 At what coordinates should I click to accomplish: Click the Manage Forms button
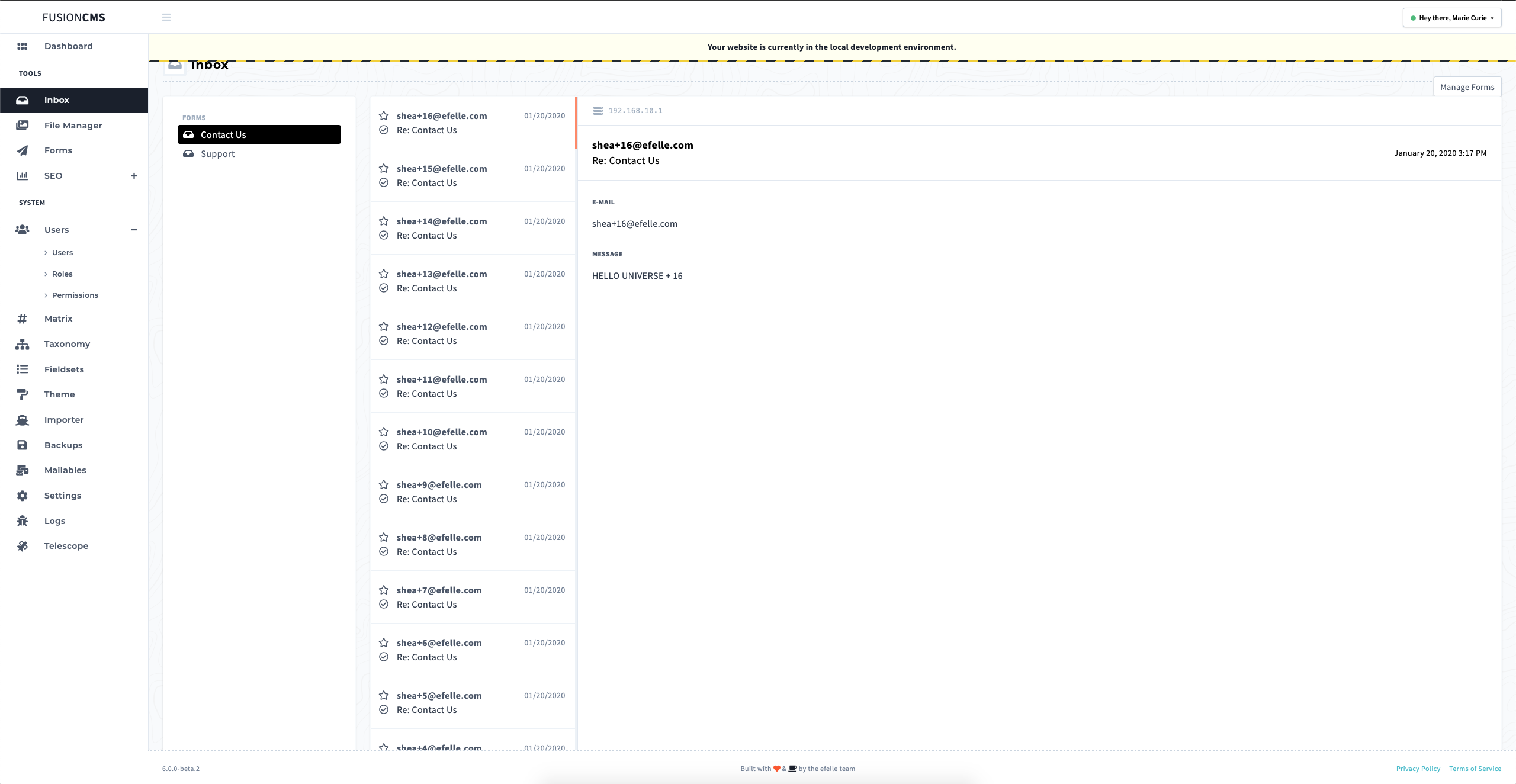[x=1467, y=87]
